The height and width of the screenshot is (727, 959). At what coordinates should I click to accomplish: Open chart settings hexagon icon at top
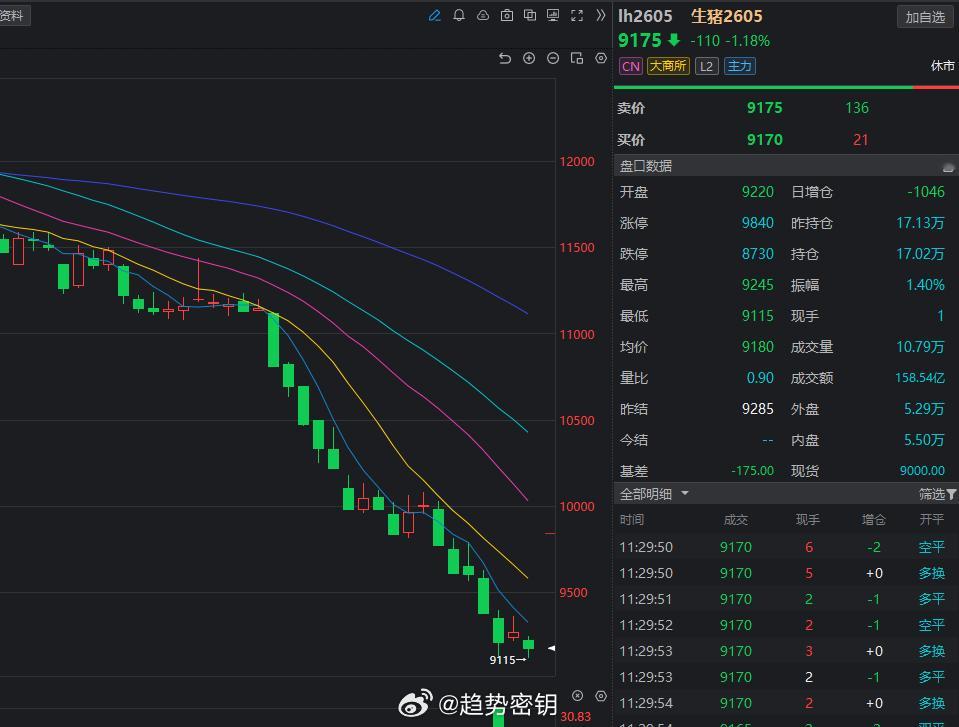[x=601, y=59]
